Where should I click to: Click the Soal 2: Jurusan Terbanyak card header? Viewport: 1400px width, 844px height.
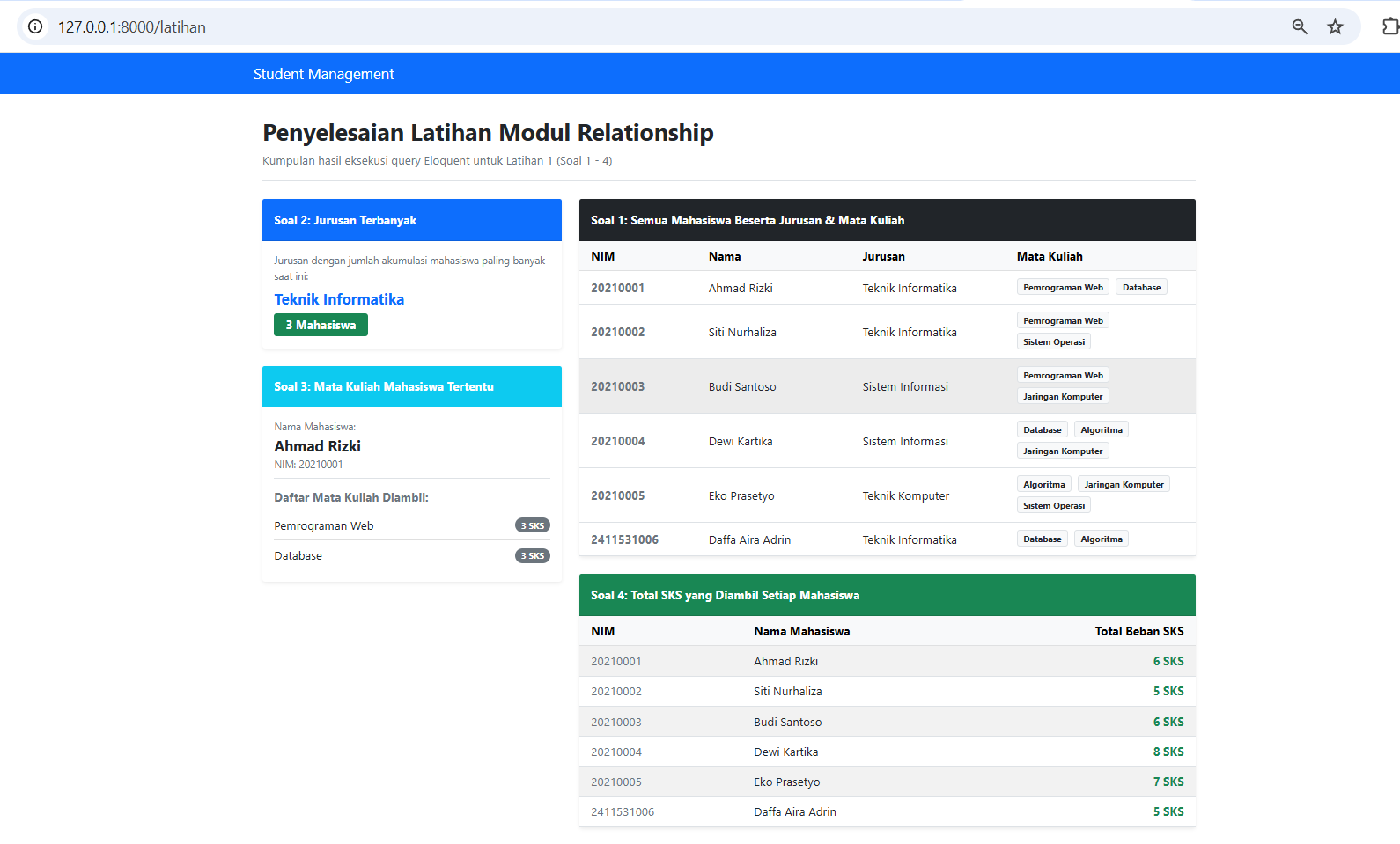point(412,220)
